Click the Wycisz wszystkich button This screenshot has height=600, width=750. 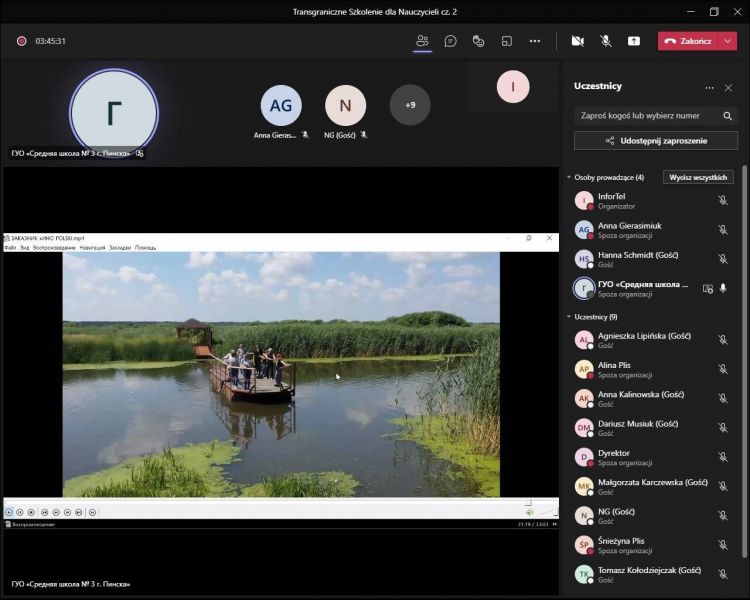pos(698,177)
